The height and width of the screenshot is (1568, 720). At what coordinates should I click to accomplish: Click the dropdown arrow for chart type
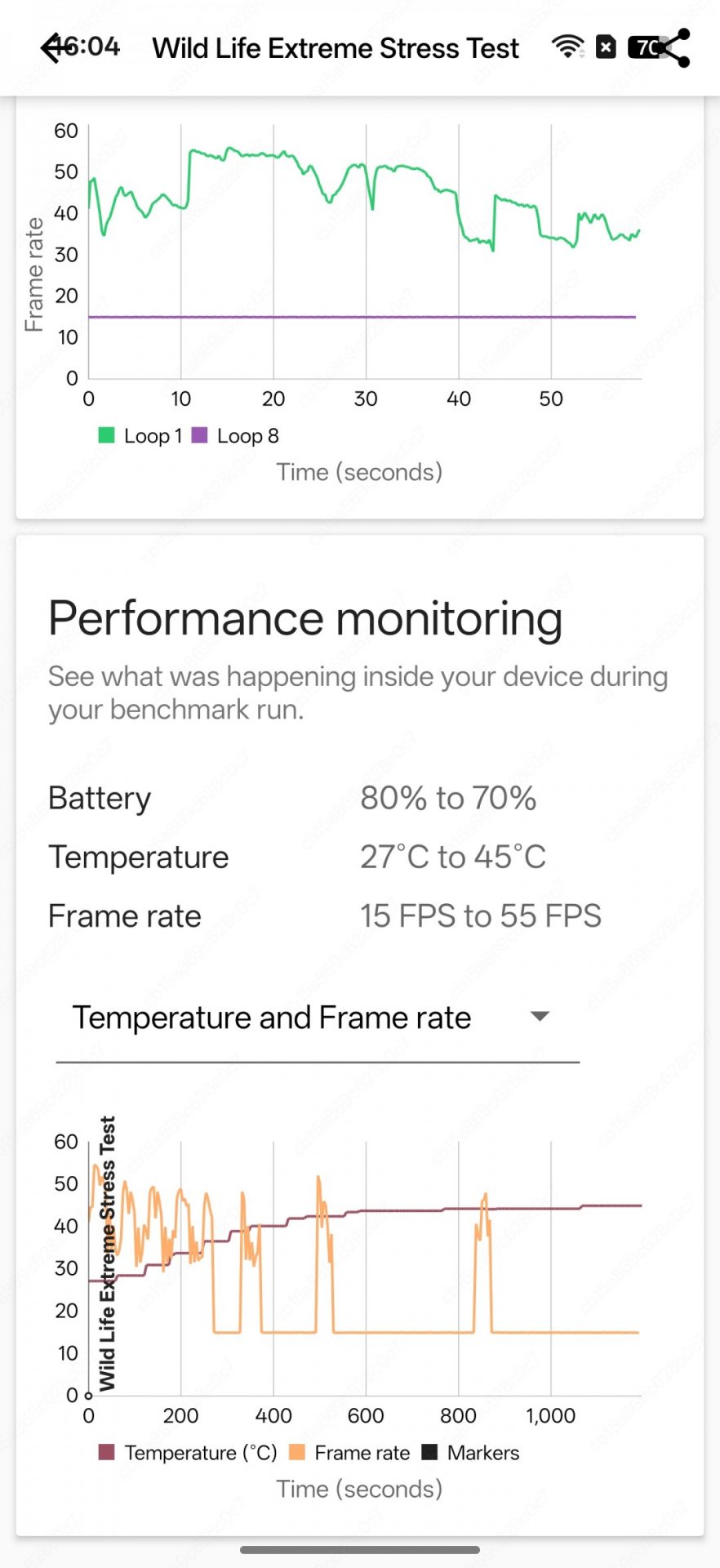tap(539, 1017)
